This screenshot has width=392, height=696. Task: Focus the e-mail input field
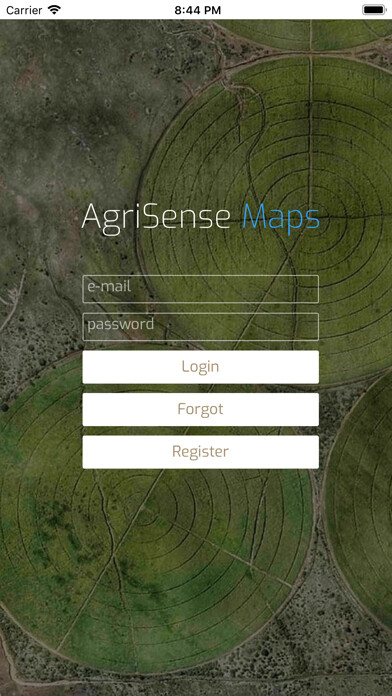point(201,289)
